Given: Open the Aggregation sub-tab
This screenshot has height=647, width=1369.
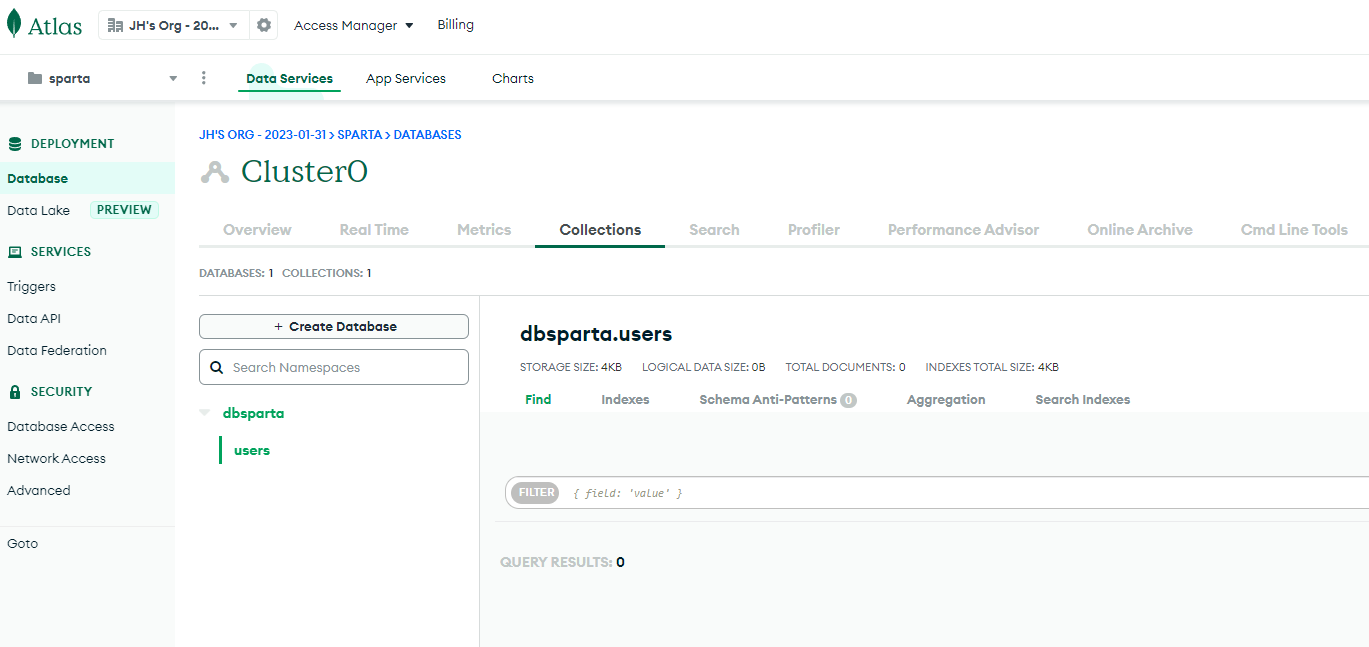Looking at the screenshot, I should pos(946,399).
